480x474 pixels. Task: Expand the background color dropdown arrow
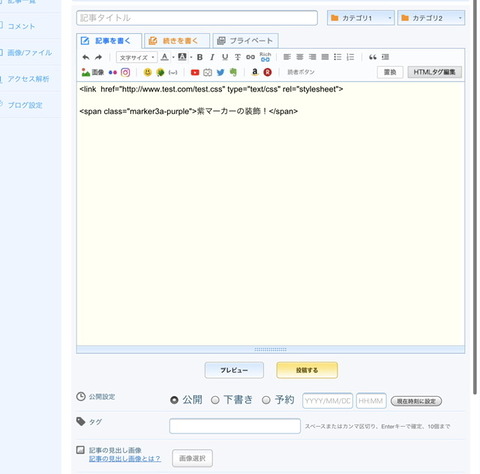(191, 57)
